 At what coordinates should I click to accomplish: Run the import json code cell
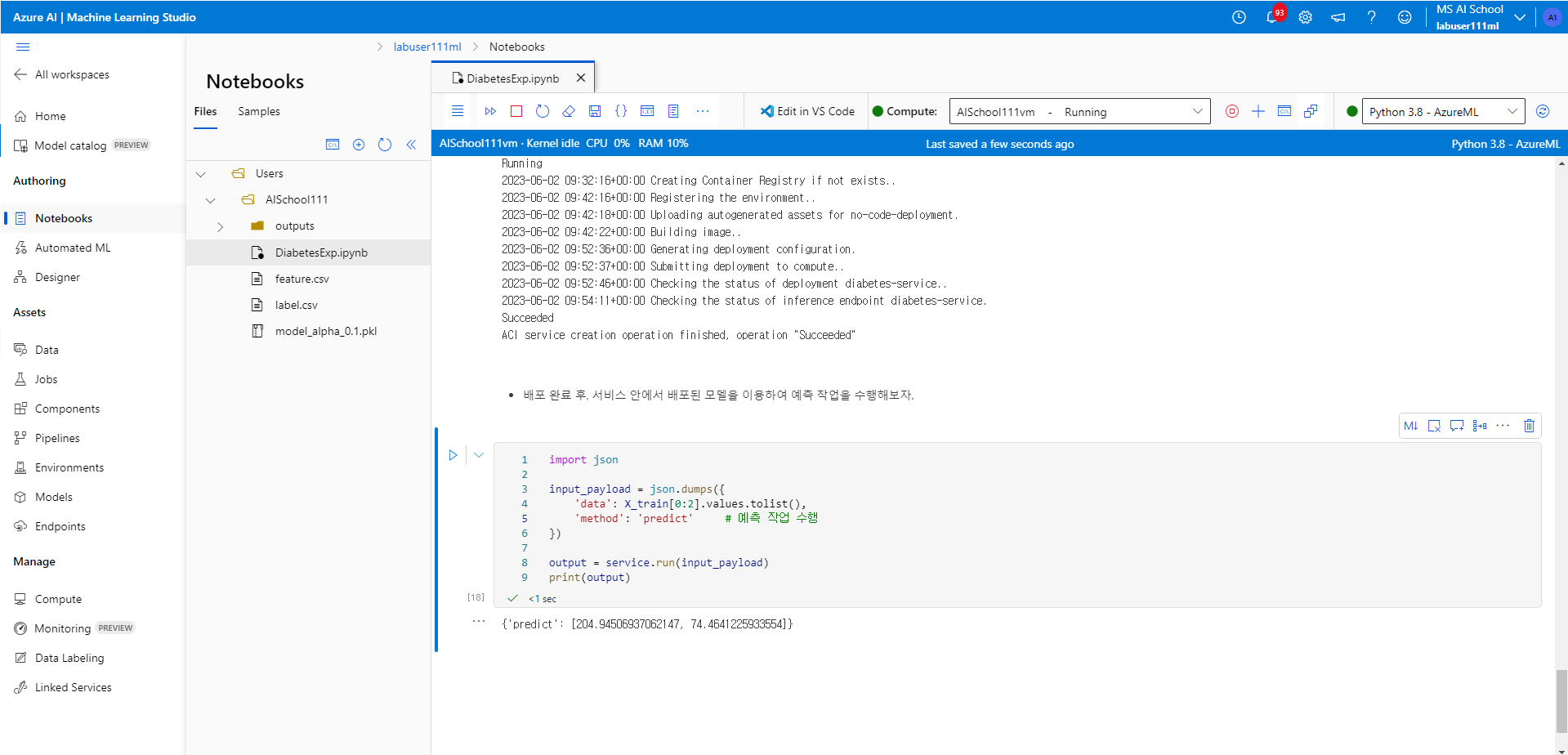point(453,455)
